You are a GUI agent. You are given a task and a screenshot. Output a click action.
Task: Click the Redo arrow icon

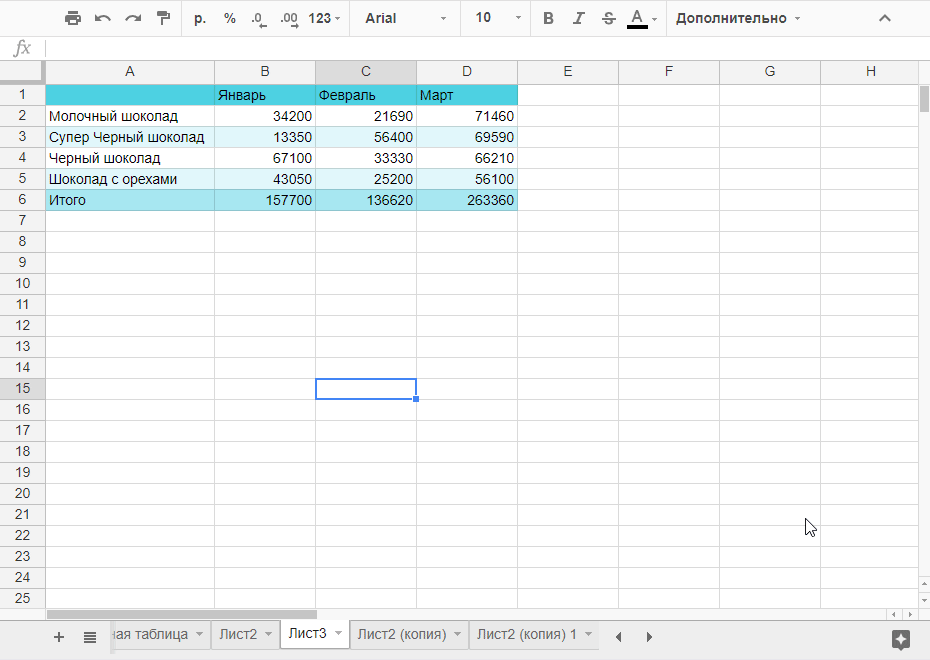click(132, 18)
